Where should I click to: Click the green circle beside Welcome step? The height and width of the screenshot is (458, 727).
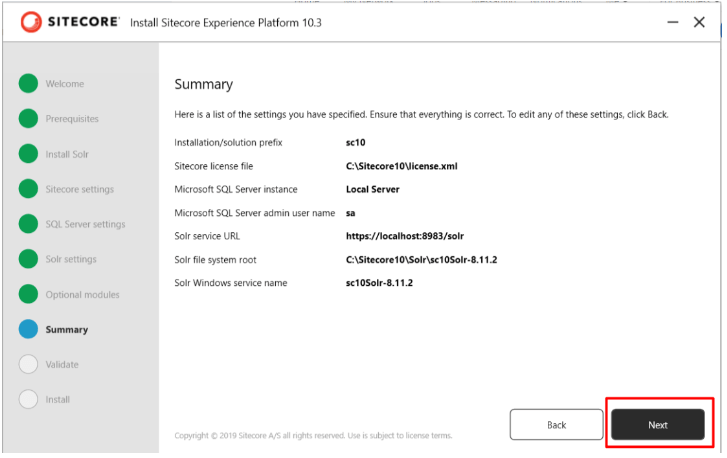(28, 84)
